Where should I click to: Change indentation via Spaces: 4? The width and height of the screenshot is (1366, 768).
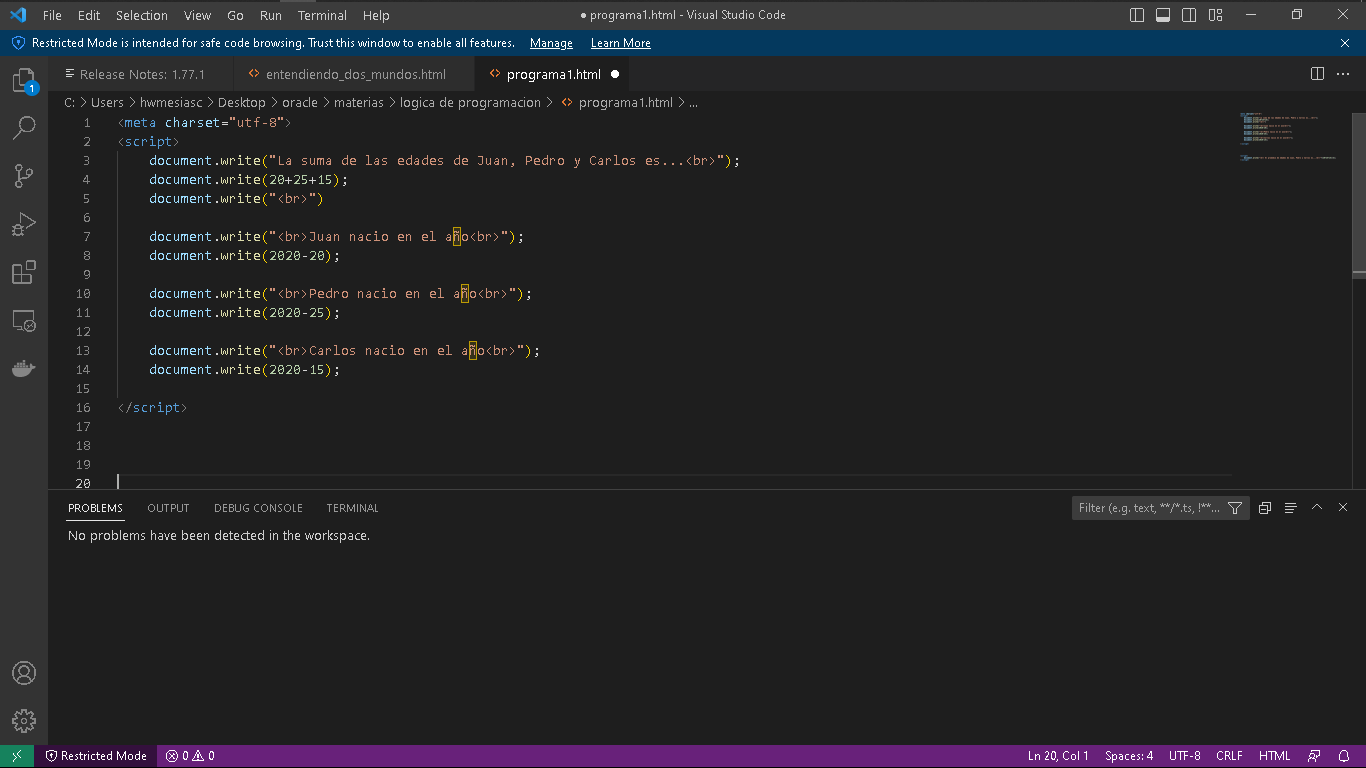click(1129, 756)
